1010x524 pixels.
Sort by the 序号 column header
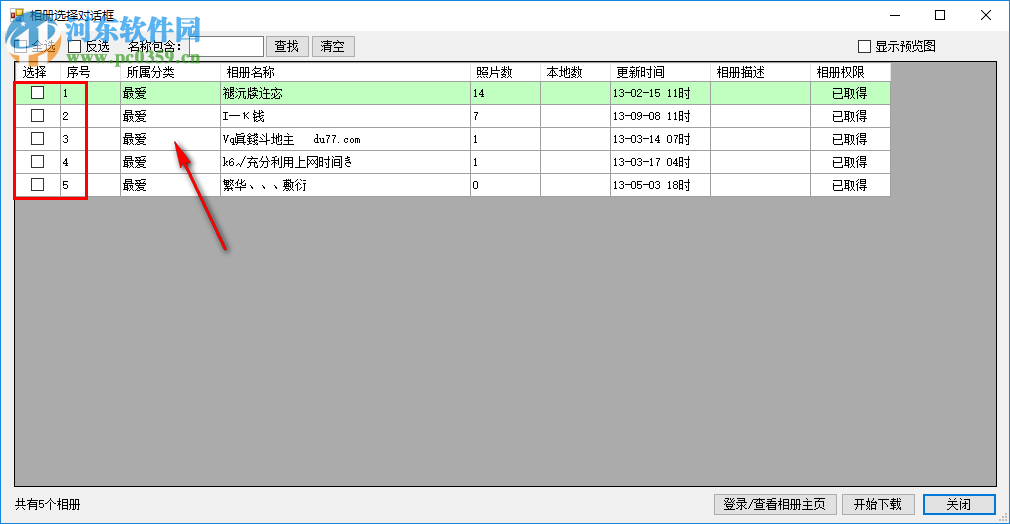90,72
